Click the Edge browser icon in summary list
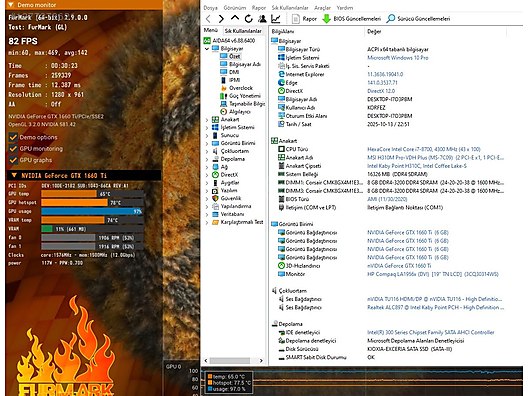This screenshot has height=396, width=528. coord(282,82)
